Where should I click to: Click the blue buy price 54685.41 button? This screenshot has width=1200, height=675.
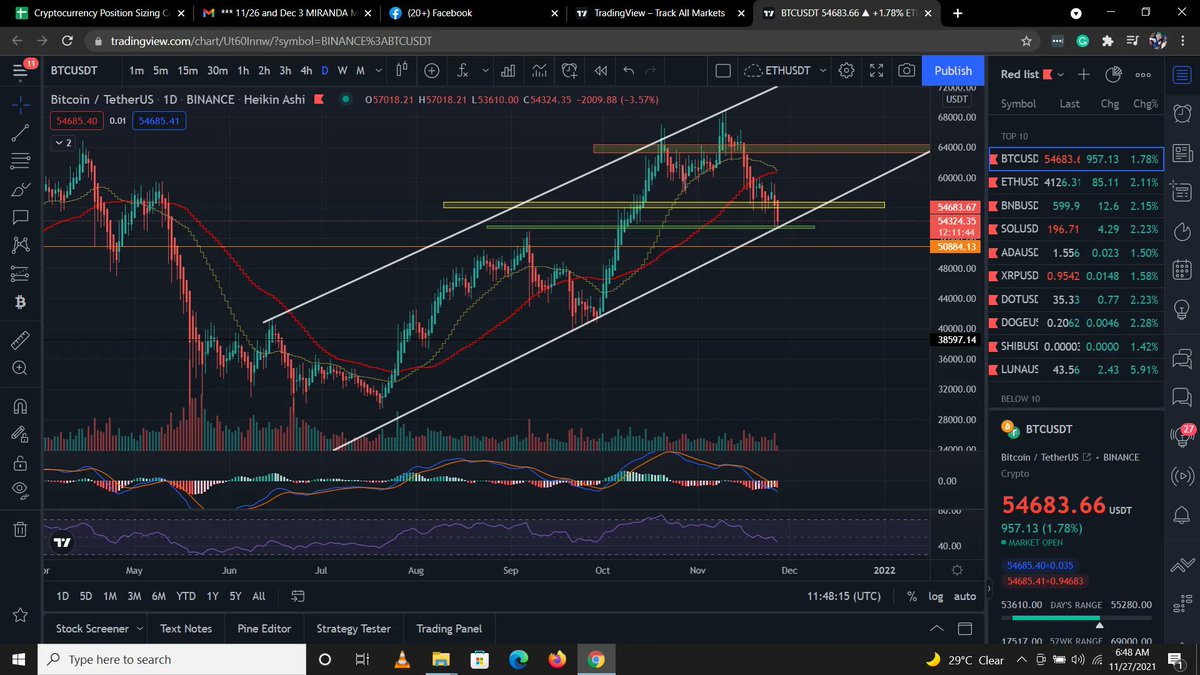(x=158, y=120)
